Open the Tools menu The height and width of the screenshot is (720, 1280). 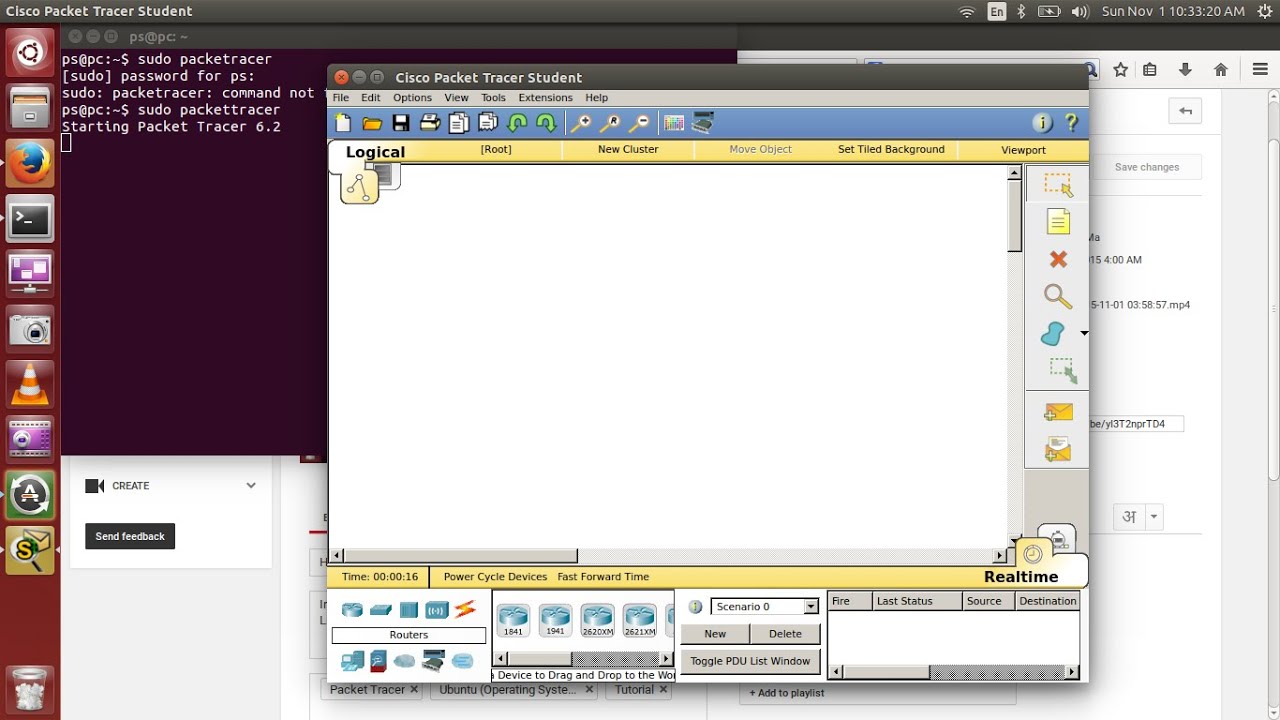click(493, 98)
